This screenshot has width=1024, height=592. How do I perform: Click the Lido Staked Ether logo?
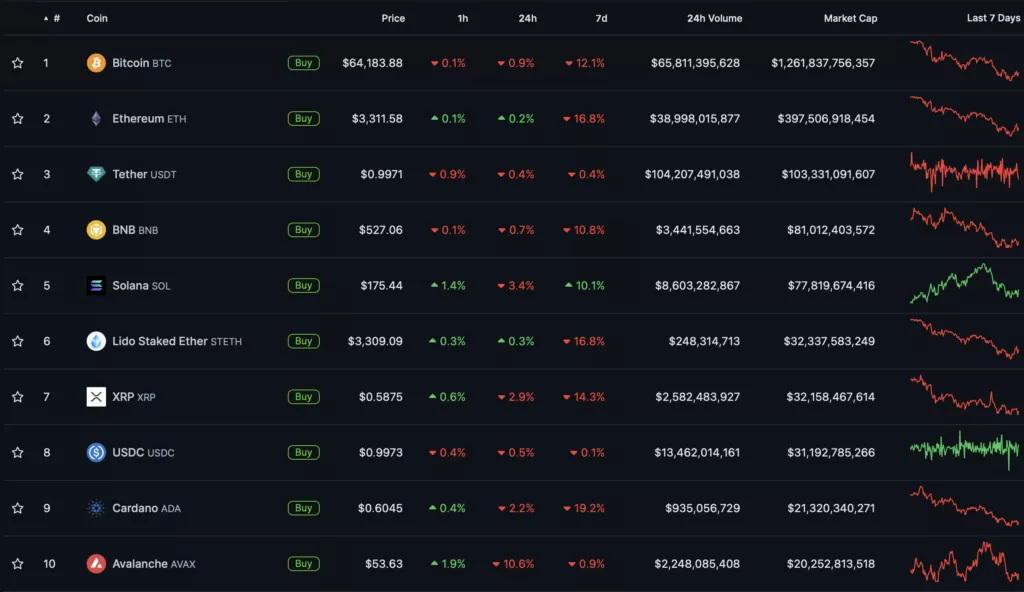tap(96, 341)
